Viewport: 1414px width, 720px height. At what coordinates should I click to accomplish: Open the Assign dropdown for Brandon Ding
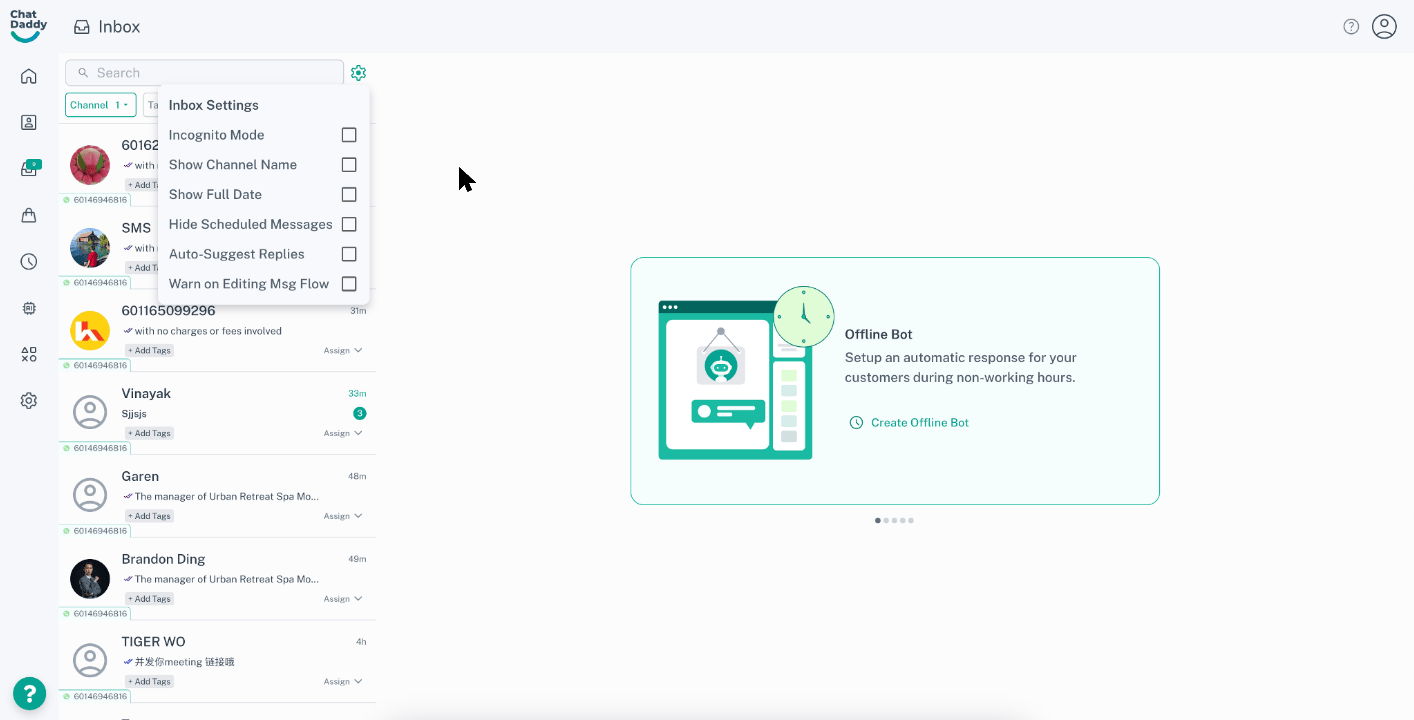343,599
